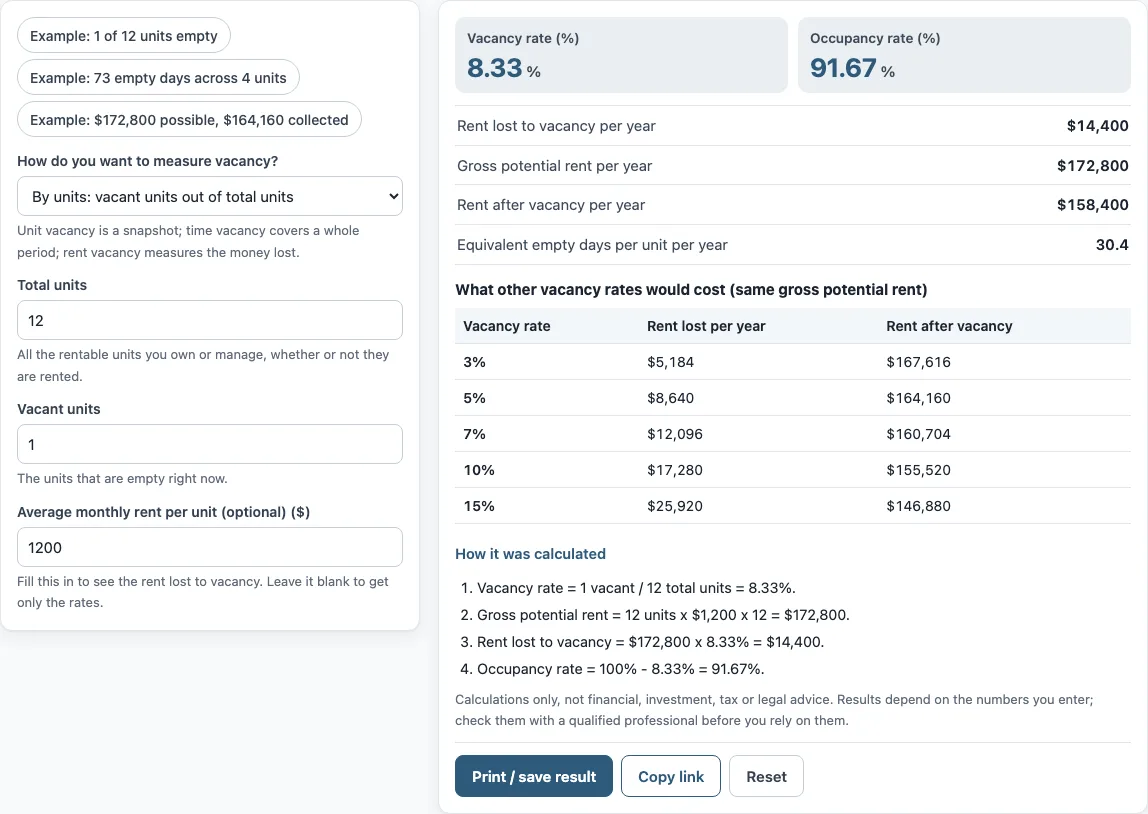Select the Occupancy rate 91.67 value
This screenshot has width=1148, height=814.
pyautogui.click(x=843, y=68)
